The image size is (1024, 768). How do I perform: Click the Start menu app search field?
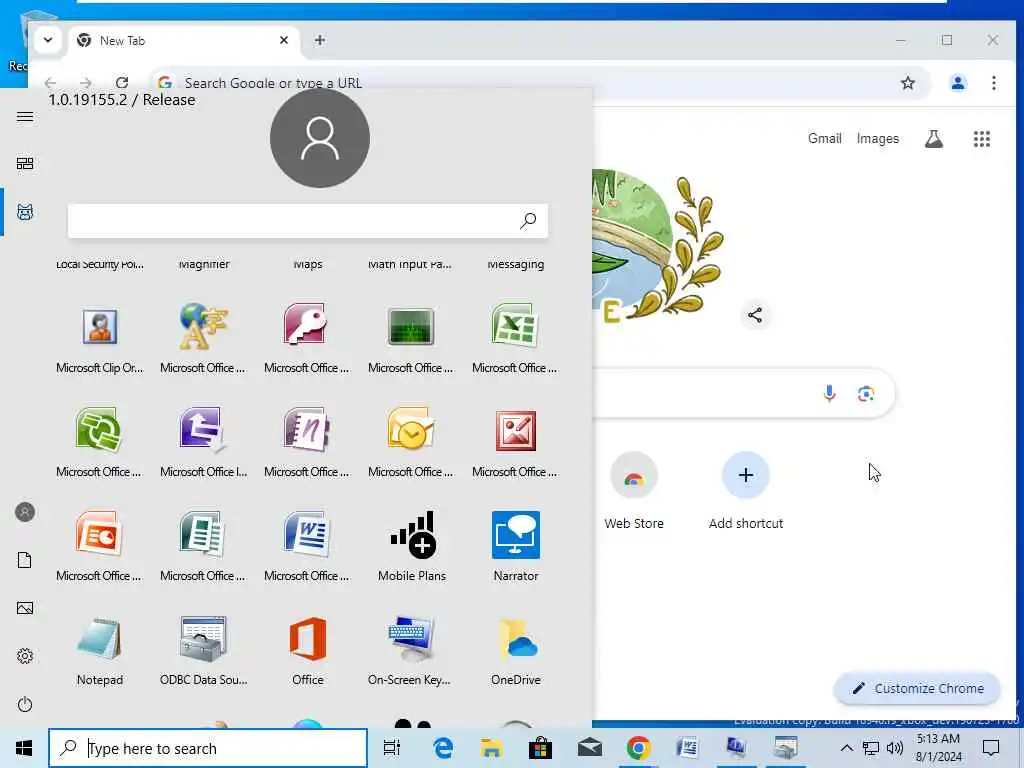(x=308, y=221)
